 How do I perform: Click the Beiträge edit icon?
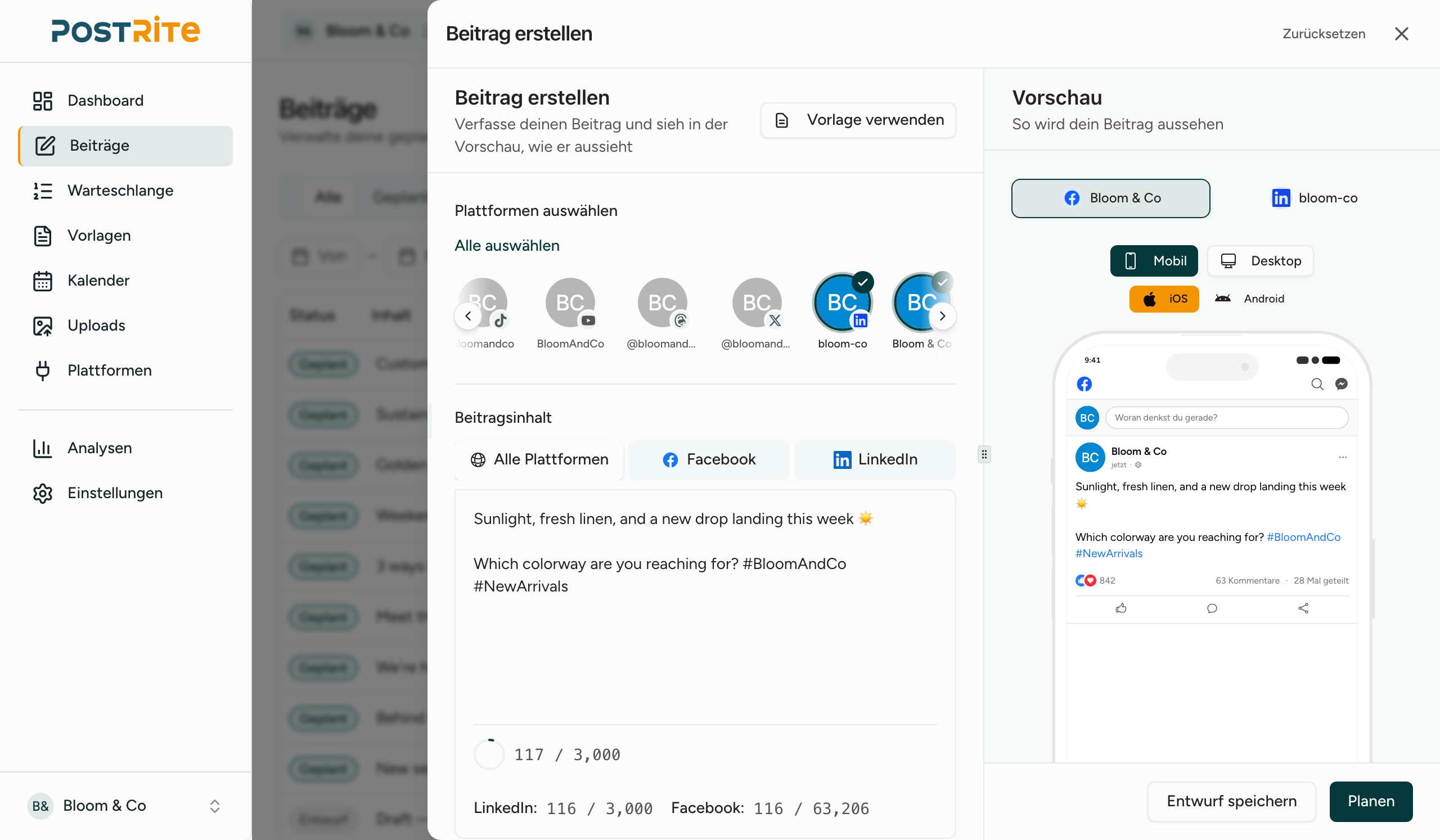(45, 146)
